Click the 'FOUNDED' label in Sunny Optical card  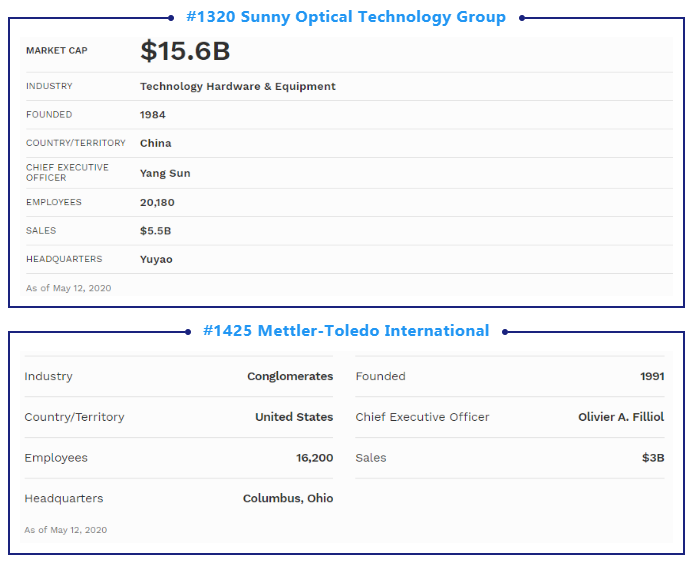point(49,115)
